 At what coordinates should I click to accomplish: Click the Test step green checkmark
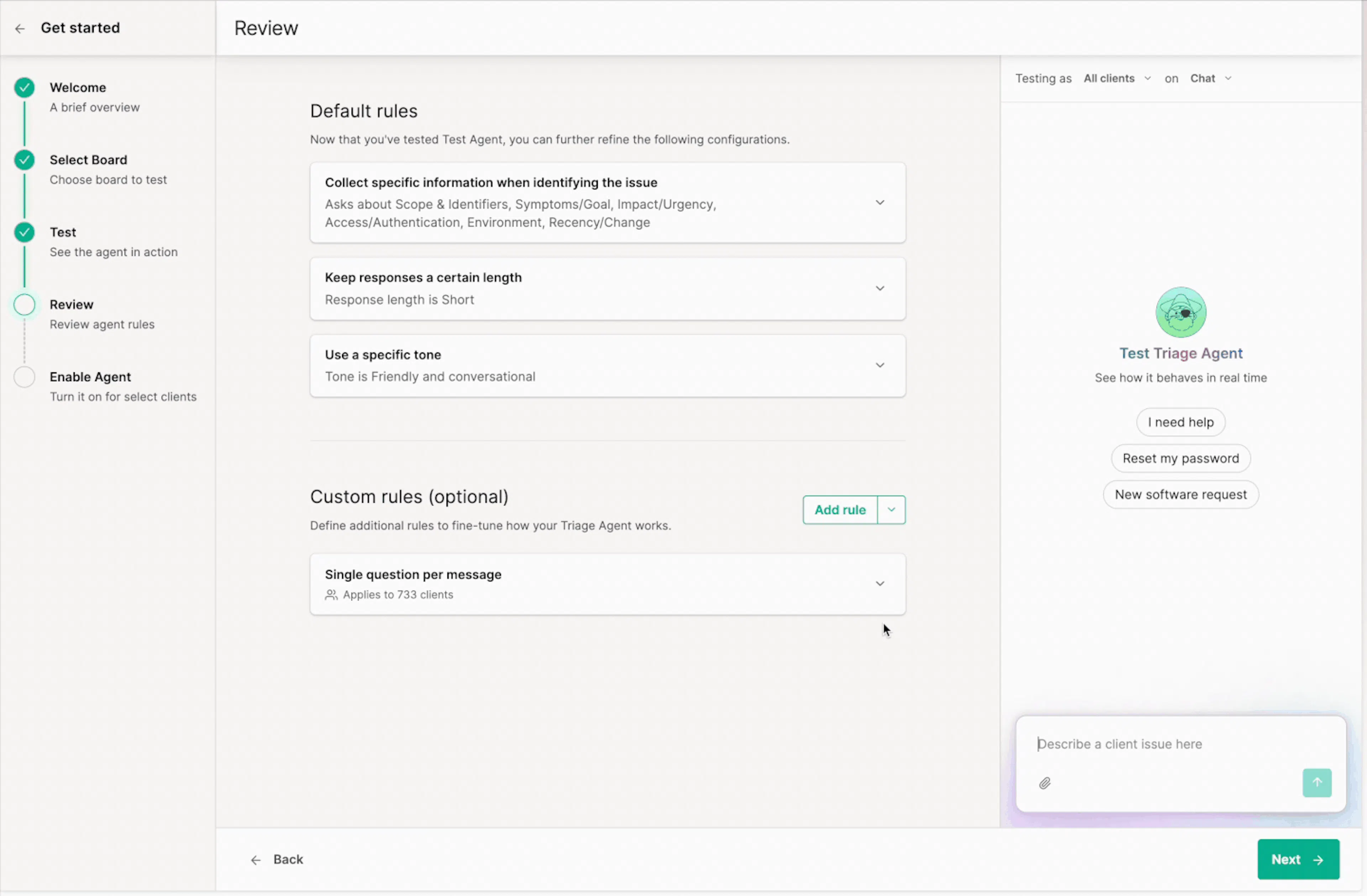tap(24, 232)
